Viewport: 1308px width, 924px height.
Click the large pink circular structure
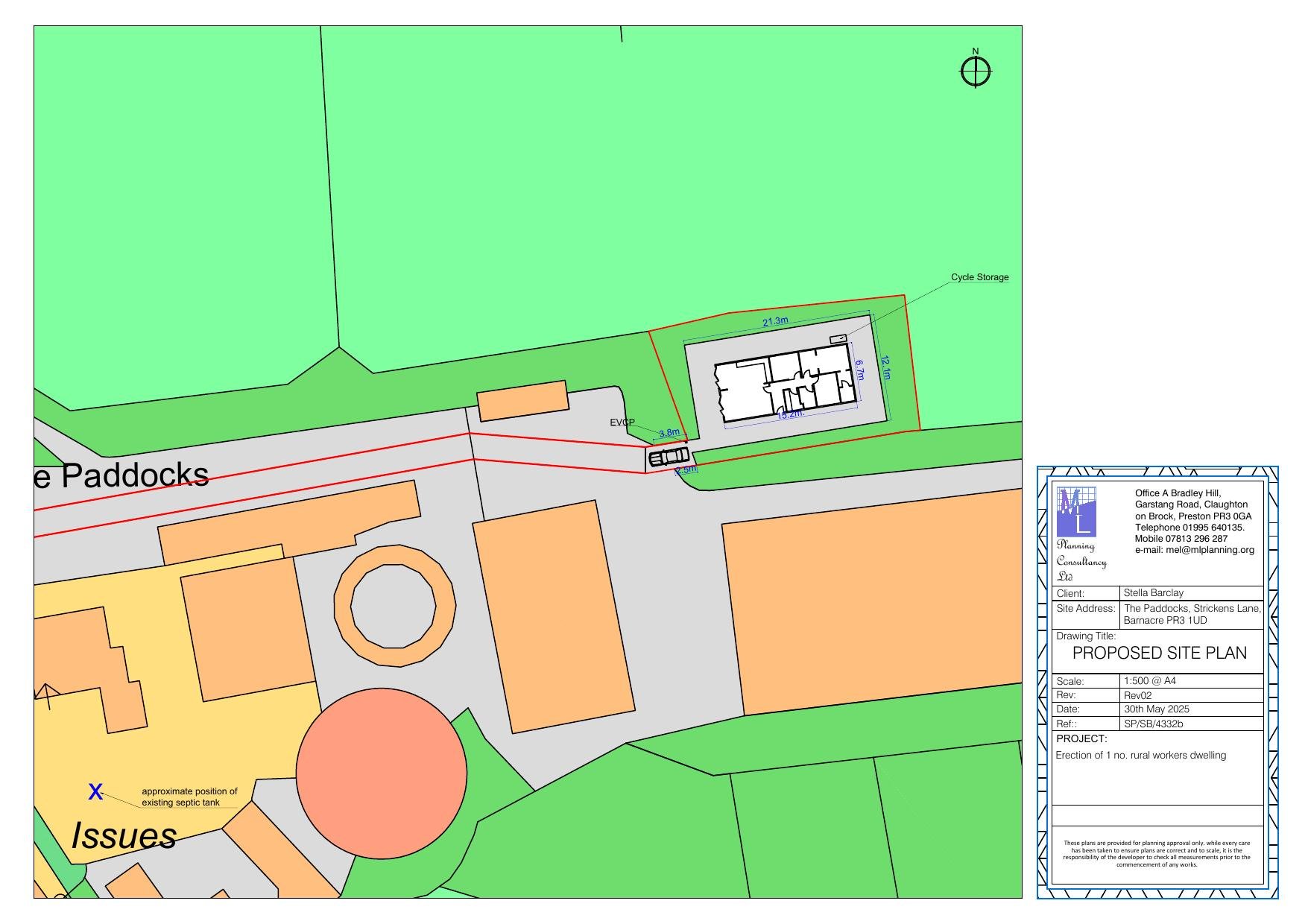(x=382, y=773)
